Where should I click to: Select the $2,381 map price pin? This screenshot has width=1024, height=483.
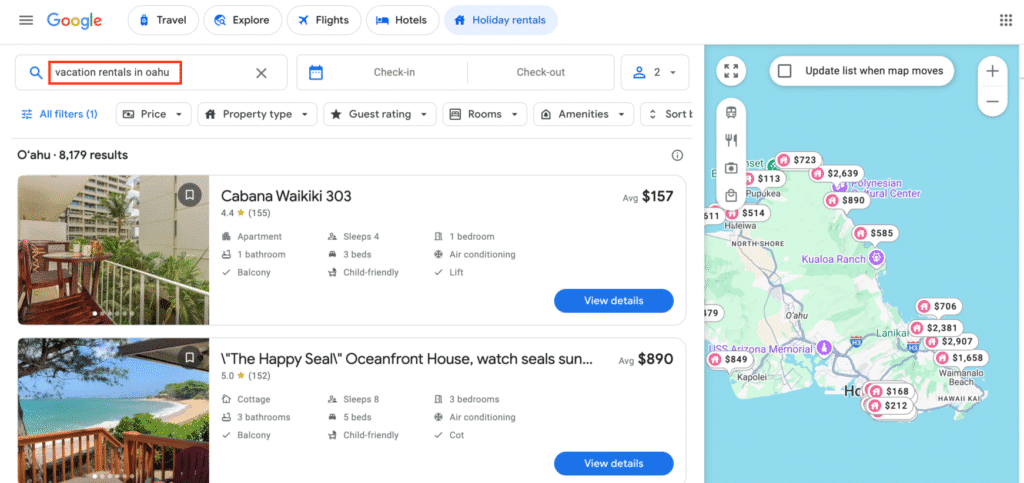click(935, 328)
